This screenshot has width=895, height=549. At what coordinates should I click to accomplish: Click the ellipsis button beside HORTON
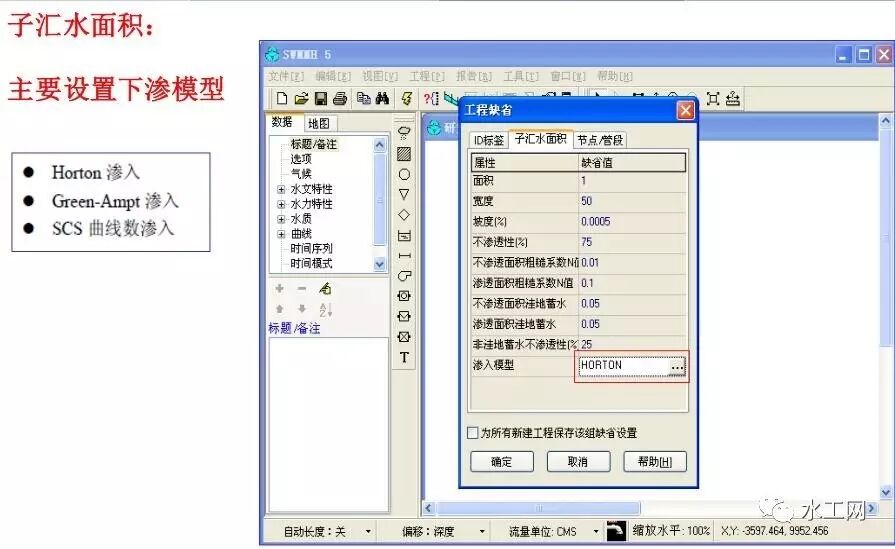(677, 366)
